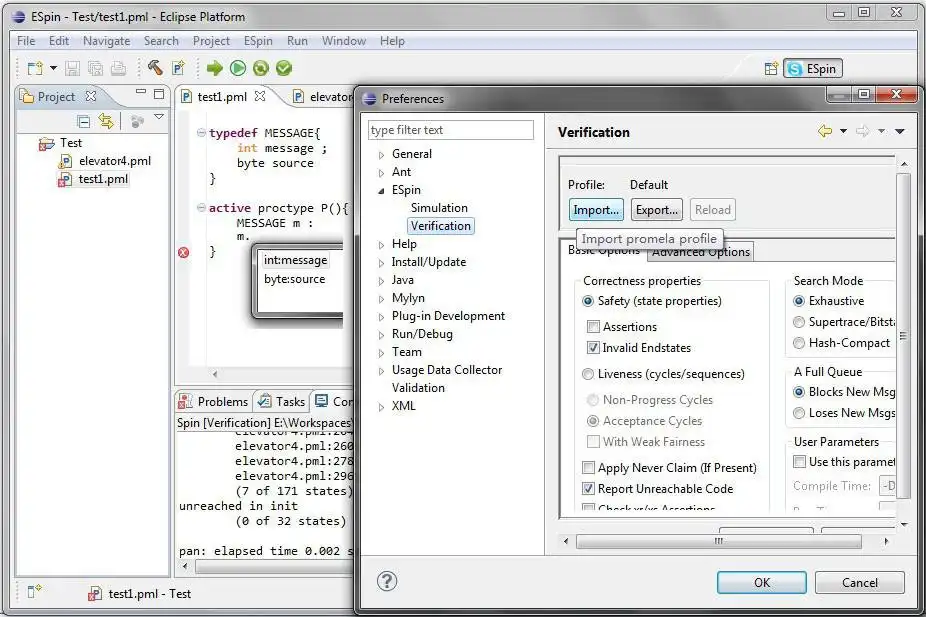
Task: Toggle Link with Editor in Project view
Action: click(x=106, y=121)
